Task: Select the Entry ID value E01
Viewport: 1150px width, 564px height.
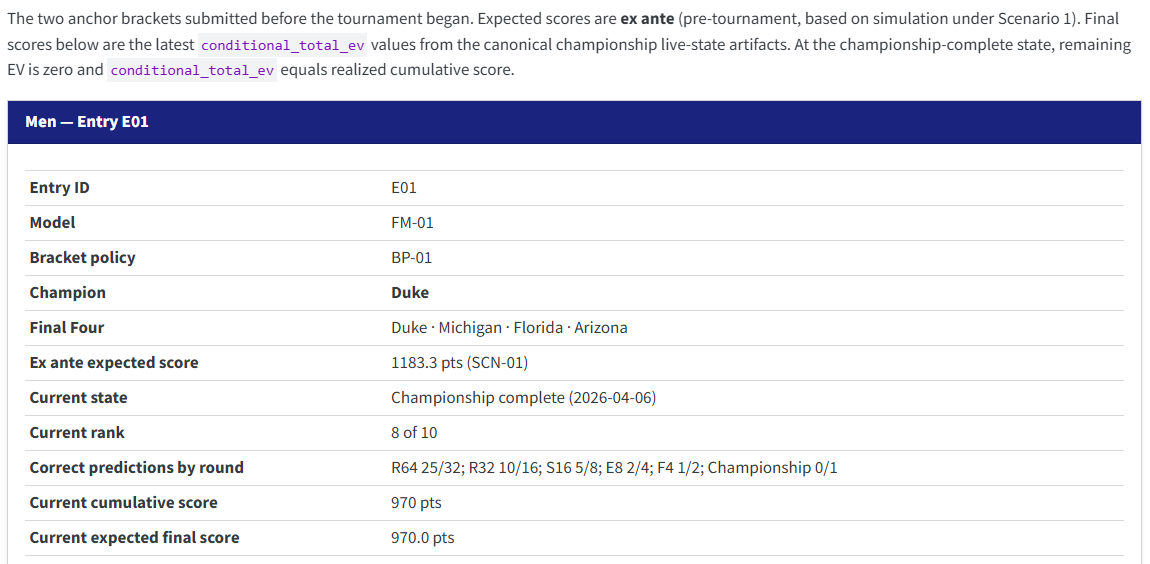Action: coord(404,188)
